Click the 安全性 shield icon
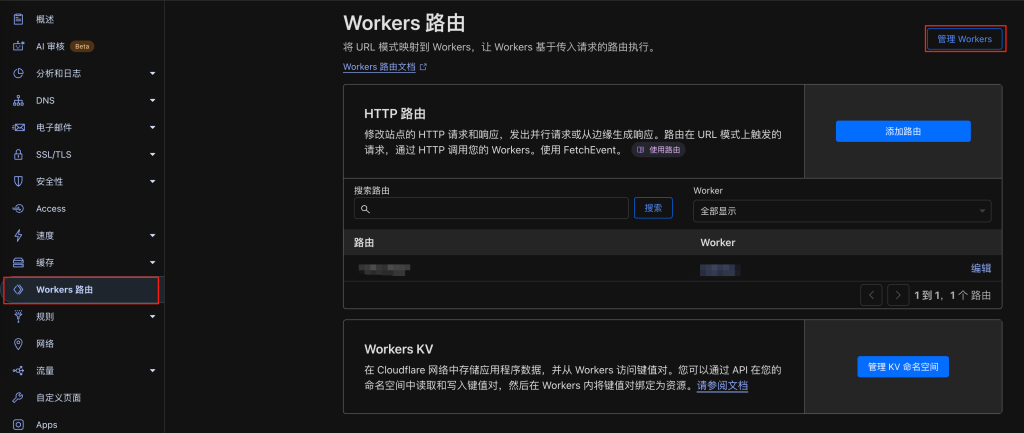The image size is (1024, 433). 18,182
